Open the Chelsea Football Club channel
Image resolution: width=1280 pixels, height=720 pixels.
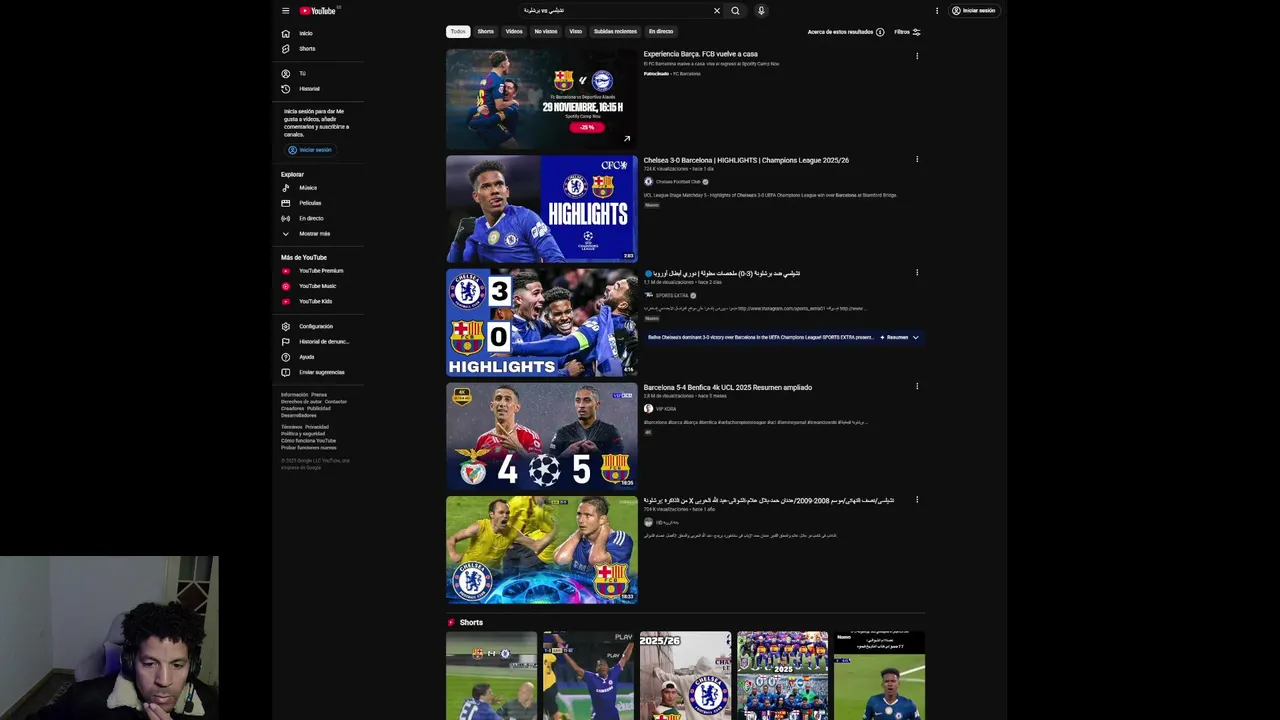(x=676, y=182)
